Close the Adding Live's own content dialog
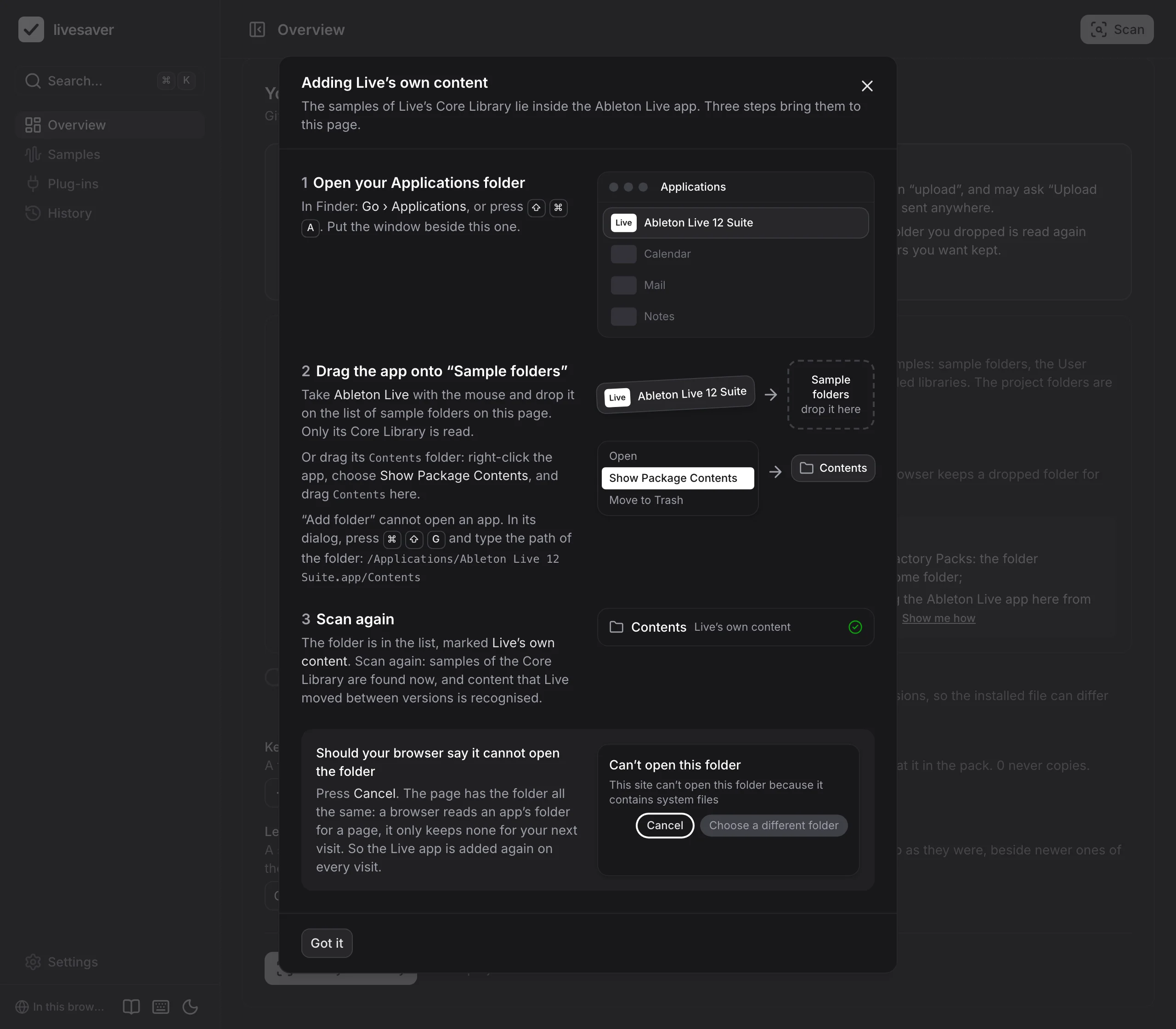 pos(867,86)
